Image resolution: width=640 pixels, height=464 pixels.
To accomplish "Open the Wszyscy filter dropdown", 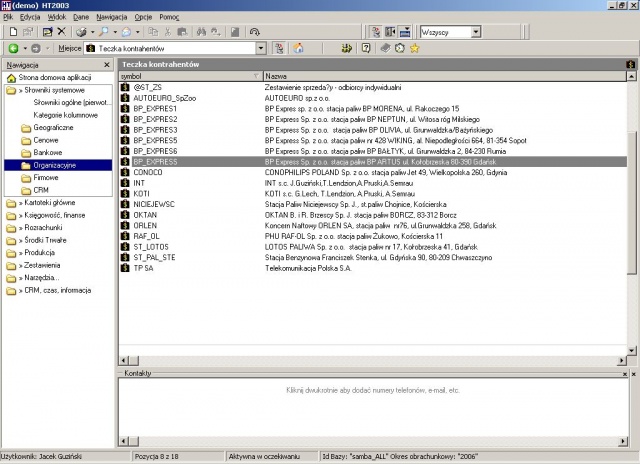I will coord(476,32).
